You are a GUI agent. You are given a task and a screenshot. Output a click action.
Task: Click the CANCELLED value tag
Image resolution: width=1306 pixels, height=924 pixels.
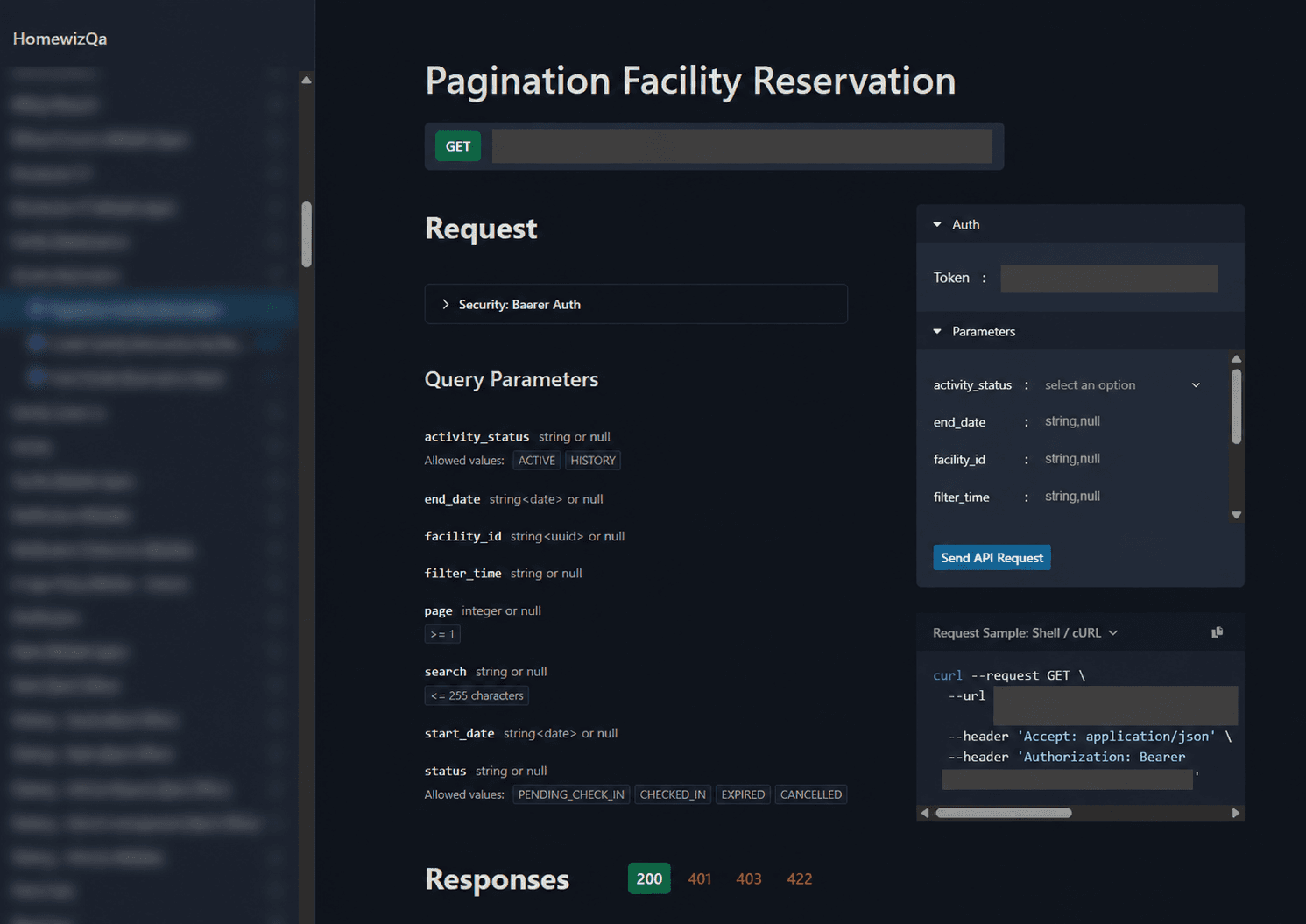tap(811, 794)
